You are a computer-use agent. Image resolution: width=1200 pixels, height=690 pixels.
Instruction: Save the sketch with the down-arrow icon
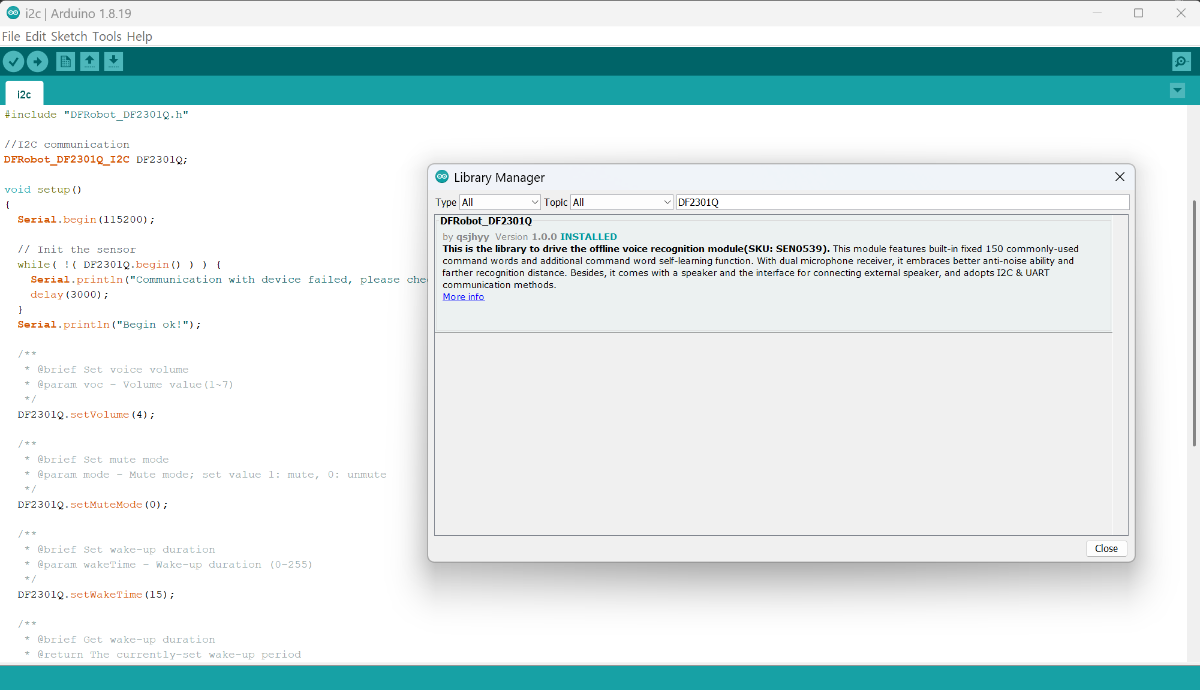click(114, 61)
